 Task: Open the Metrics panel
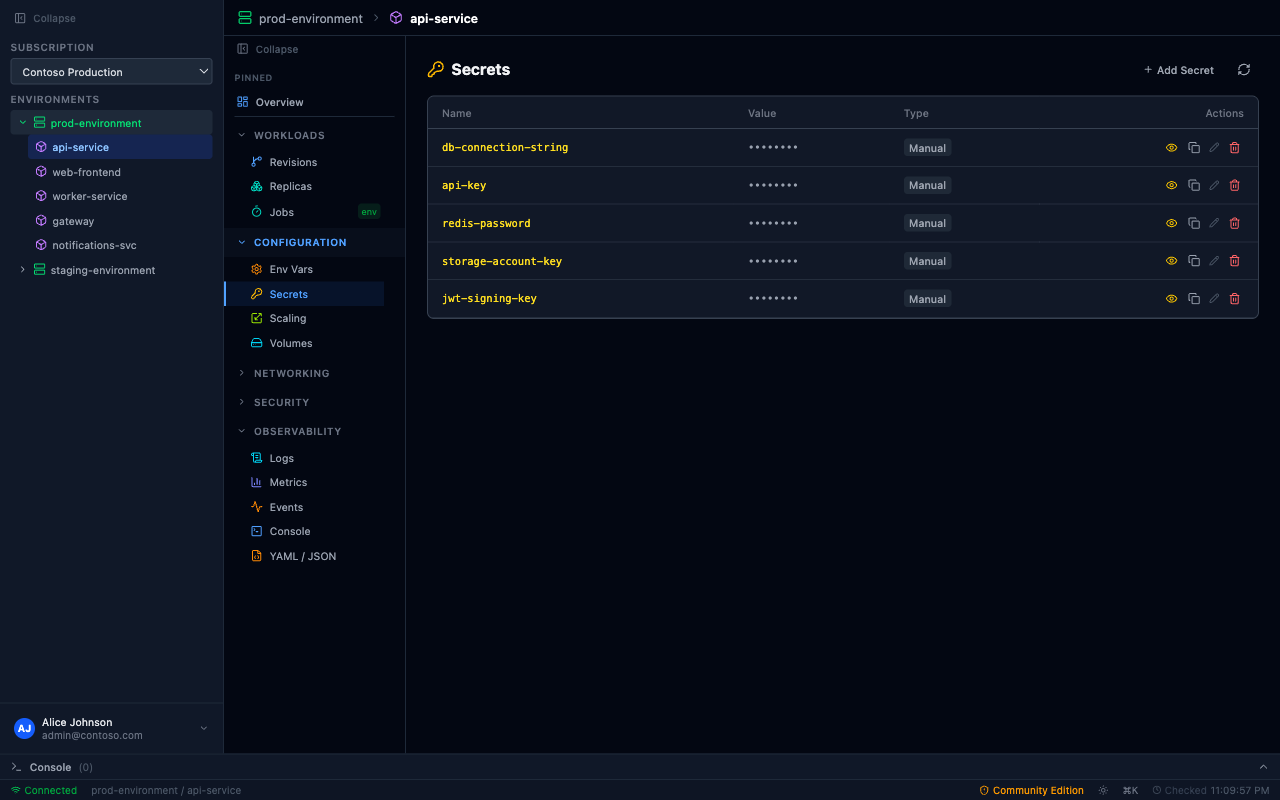click(288, 482)
